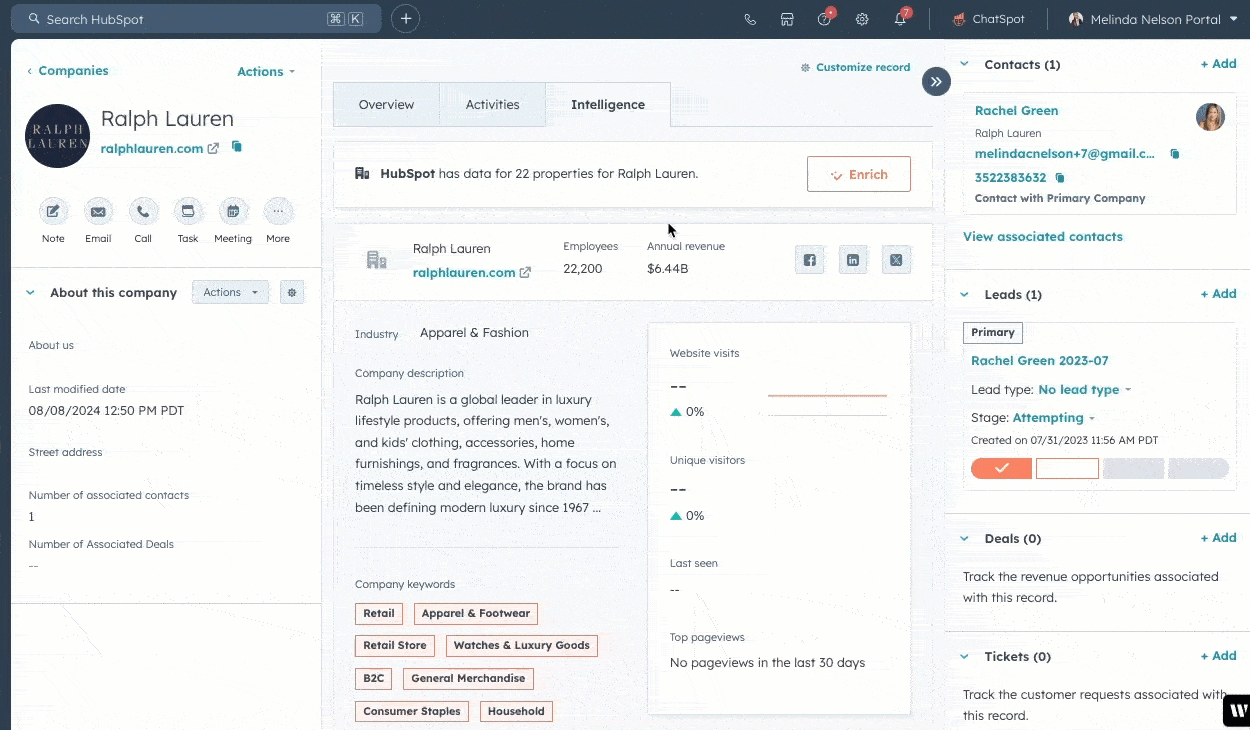Collapse the right sidebar with double-chevron

[x=936, y=82]
